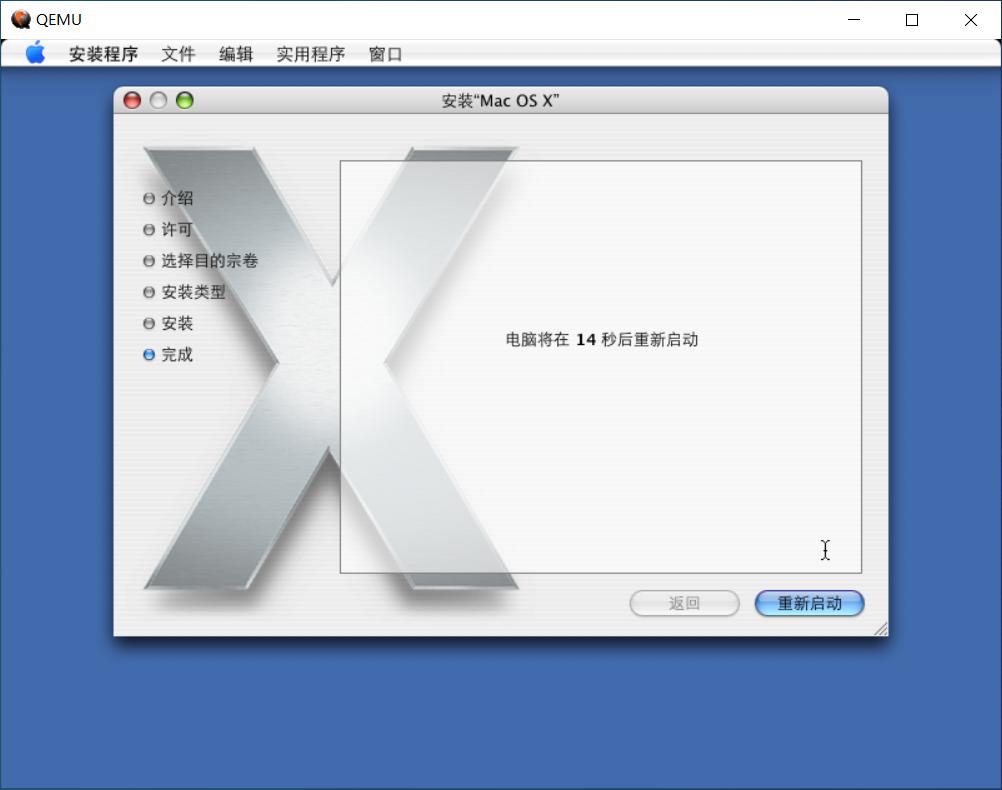Click the green zoom button on installer window
1002x790 pixels.
tap(184, 100)
